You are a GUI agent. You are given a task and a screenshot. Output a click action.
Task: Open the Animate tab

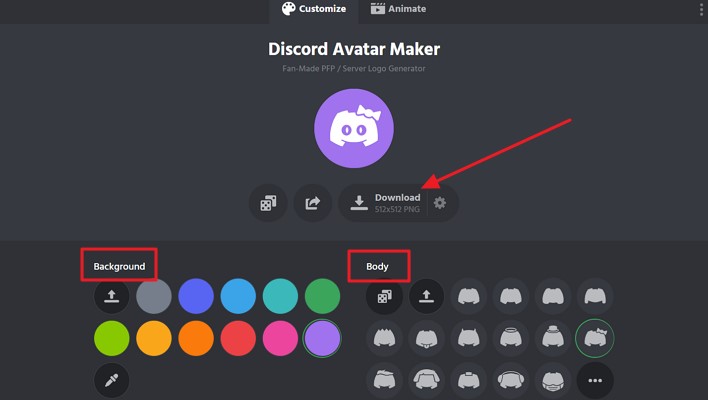398,9
